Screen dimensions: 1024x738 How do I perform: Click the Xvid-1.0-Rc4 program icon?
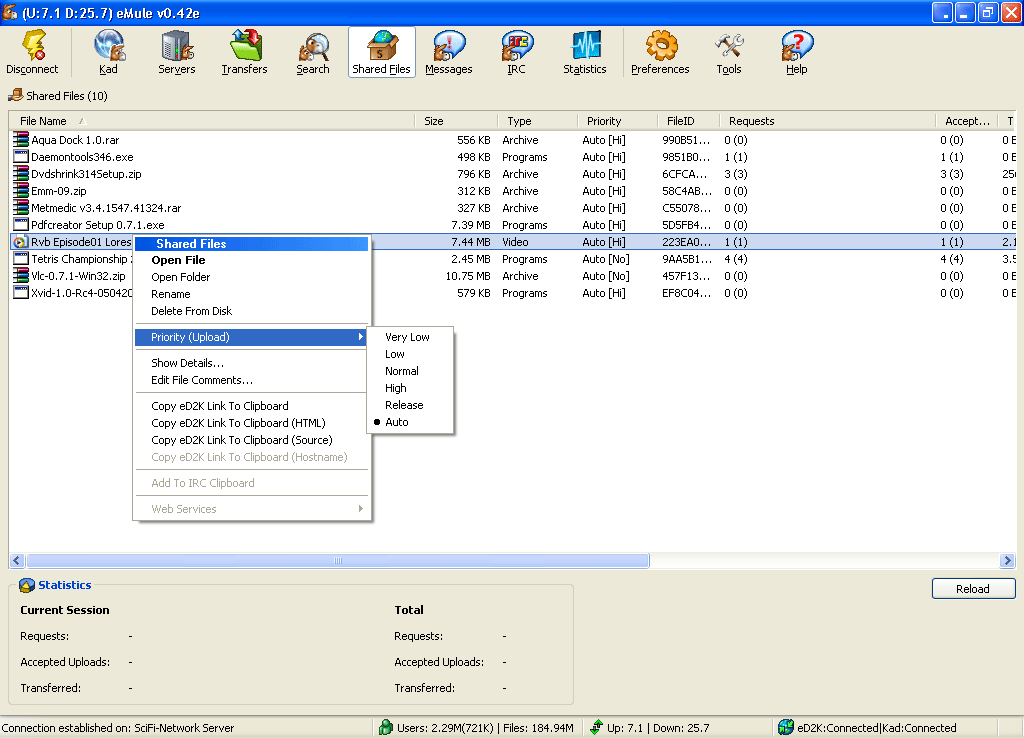coord(21,293)
